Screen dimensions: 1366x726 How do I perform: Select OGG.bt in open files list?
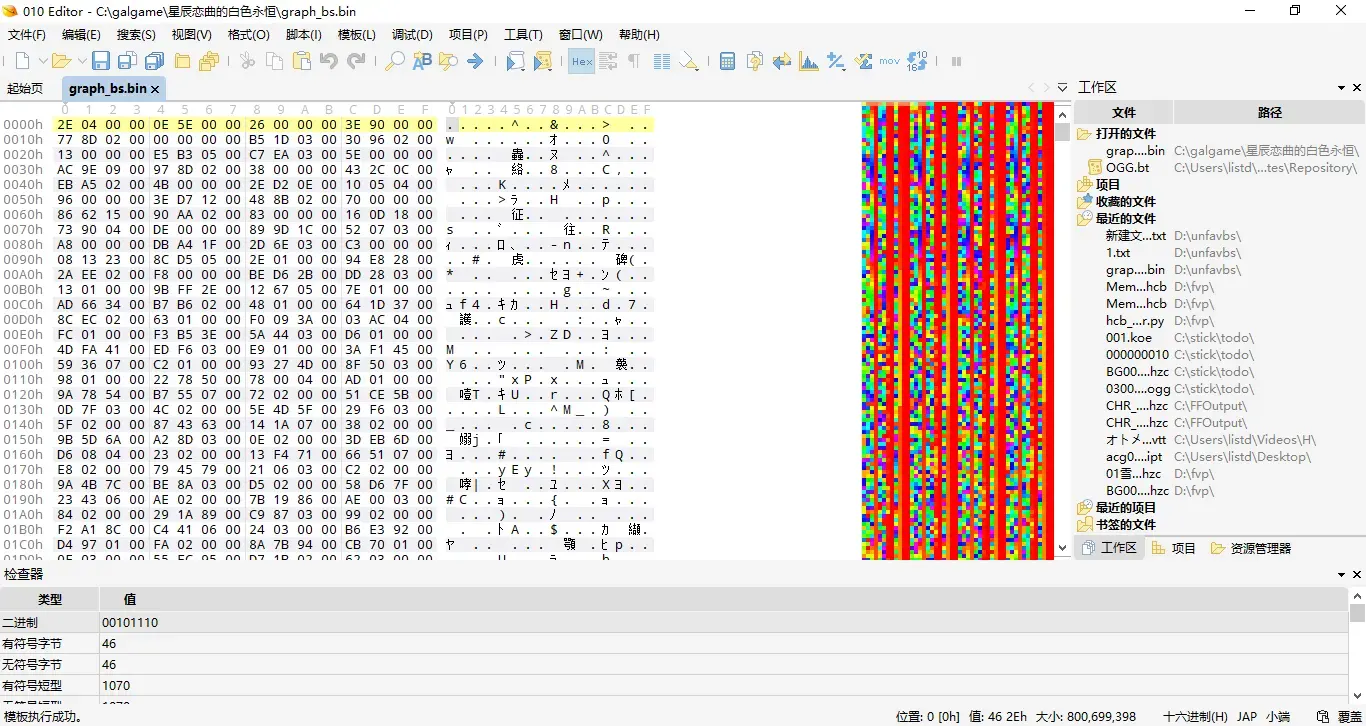[1127, 168]
